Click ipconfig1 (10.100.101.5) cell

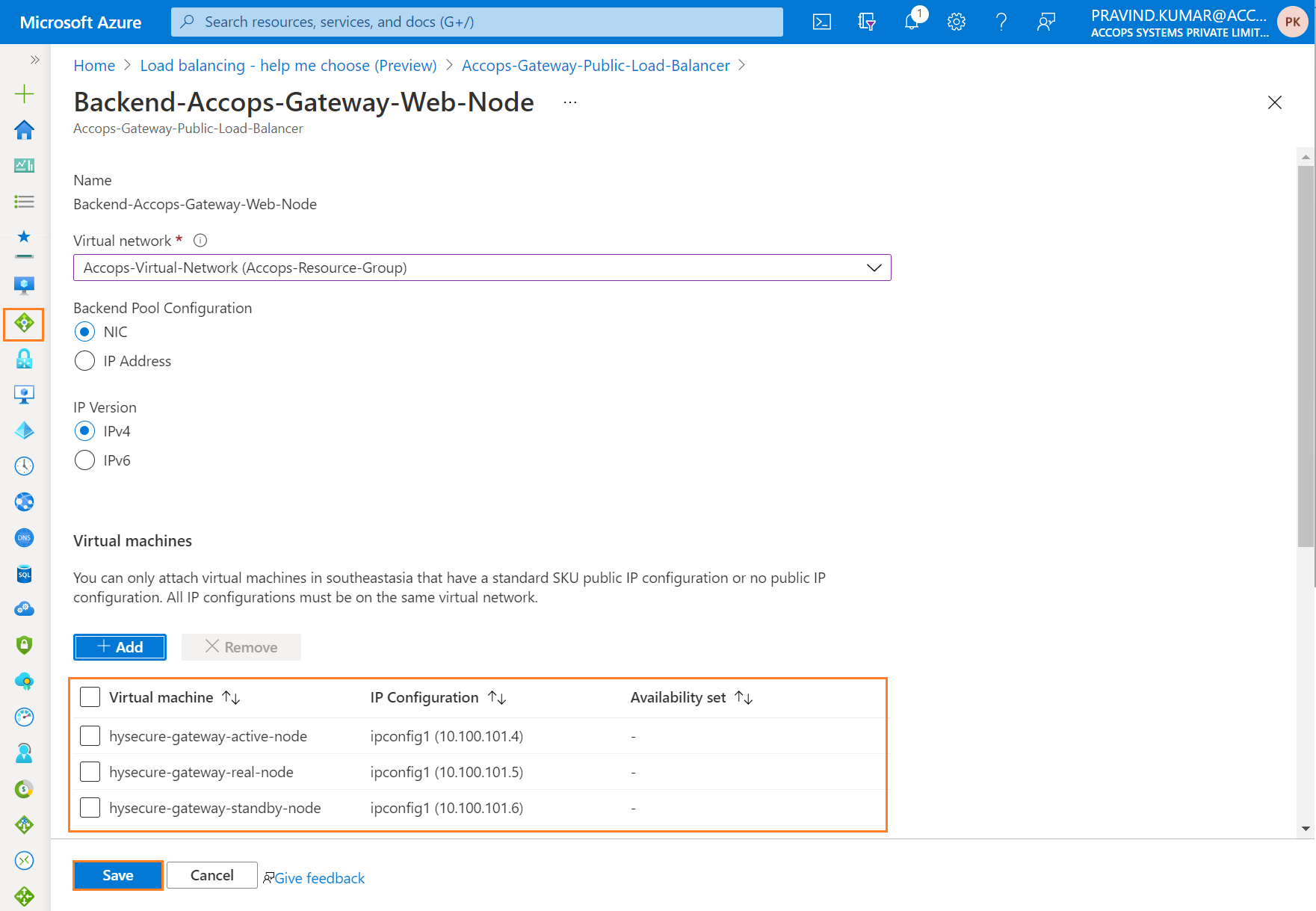coord(447,772)
